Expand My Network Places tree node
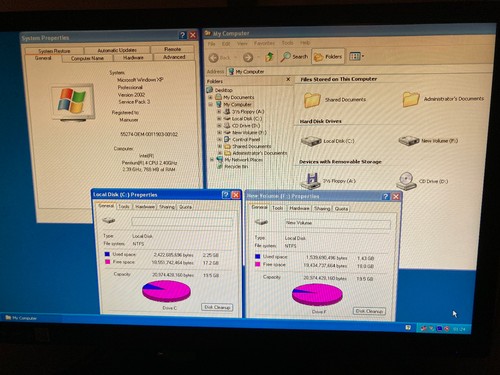This screenshot has width=500, height=375. coord(212,160)
